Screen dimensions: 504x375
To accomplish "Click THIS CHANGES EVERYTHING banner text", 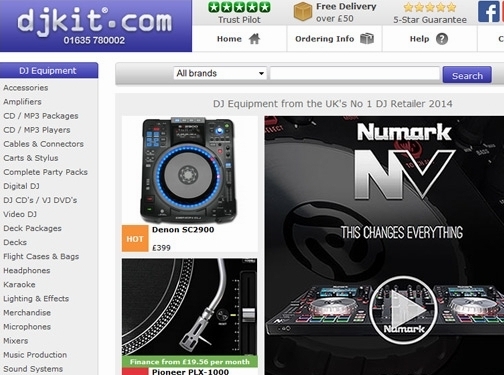I will [x=402, y=232].
